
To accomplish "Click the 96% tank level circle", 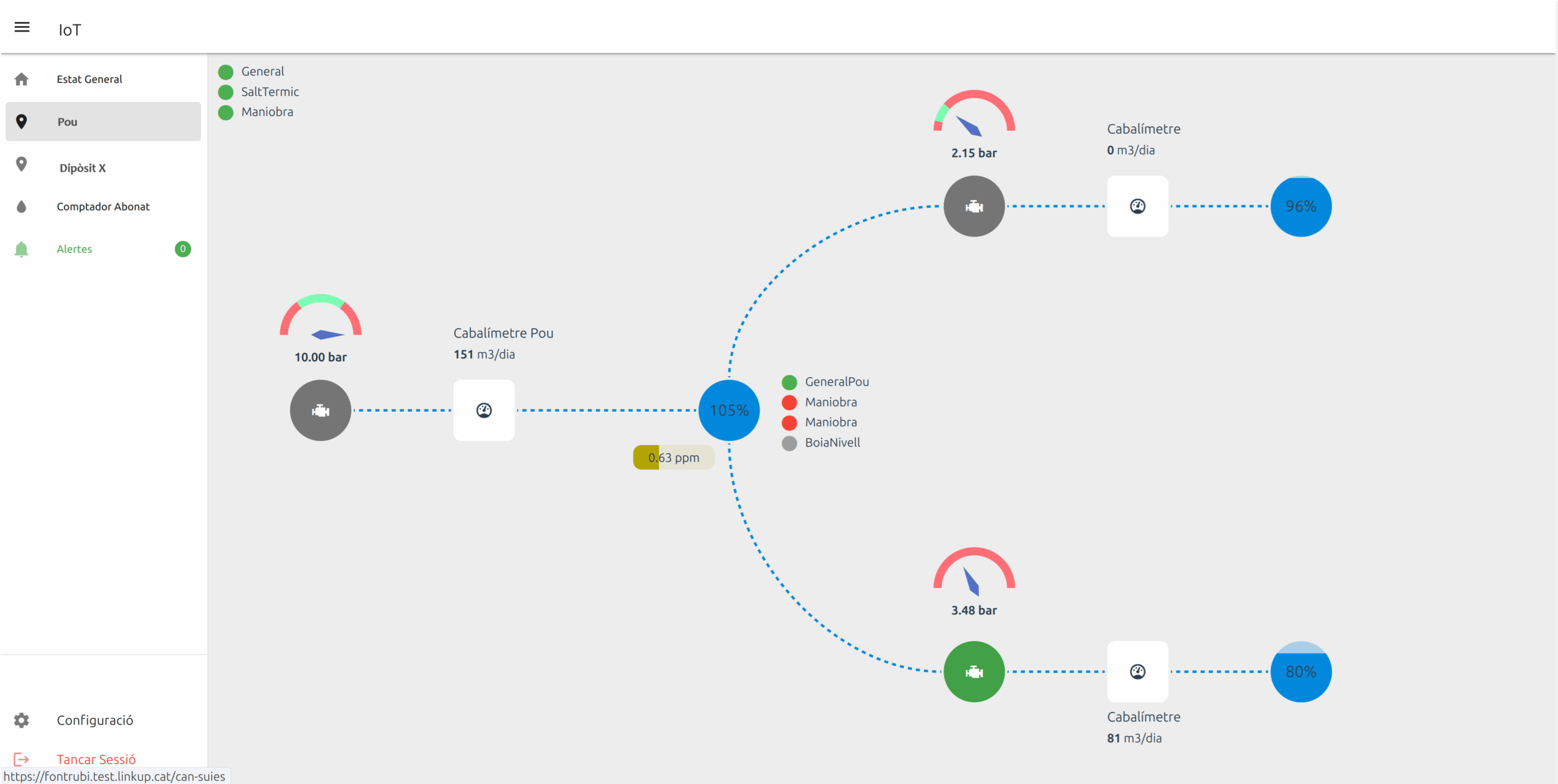I will click(x=1301, y=206).
